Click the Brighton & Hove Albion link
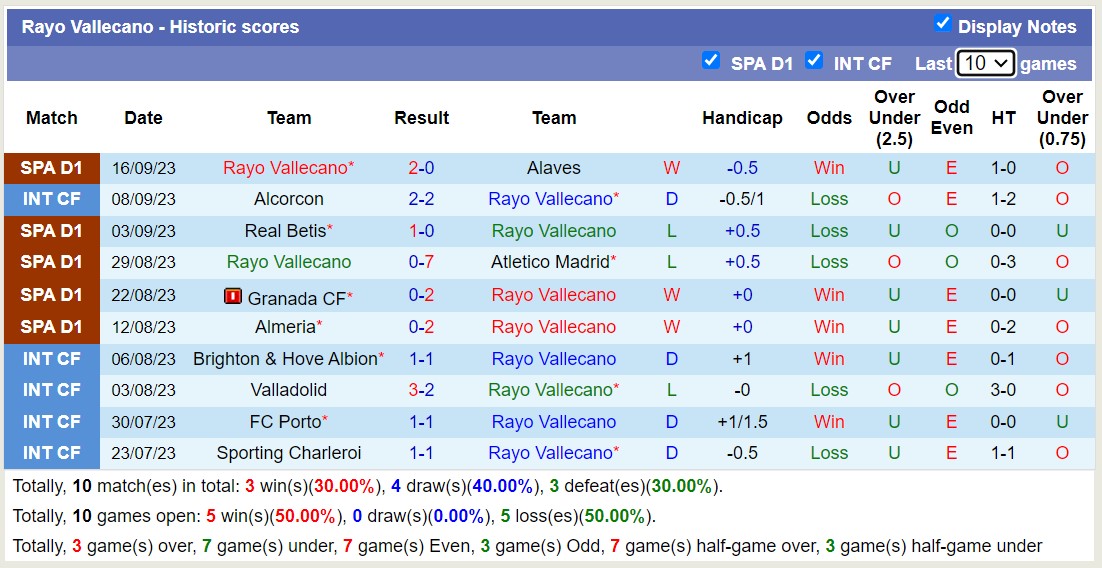The height and width of the screenshot is (568, 1102). tap(285, 358)
